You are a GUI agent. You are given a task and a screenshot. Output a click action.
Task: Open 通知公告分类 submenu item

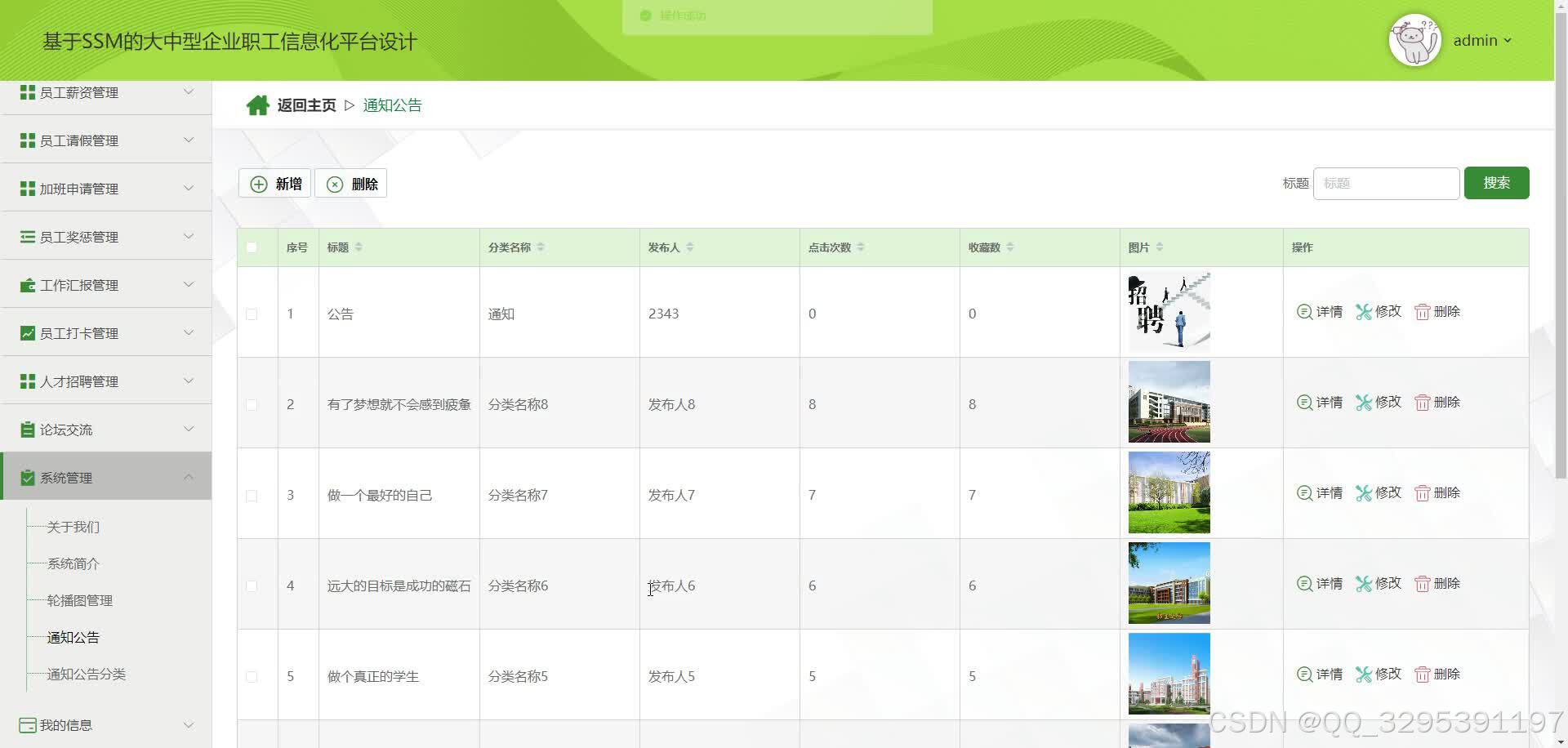click(87, 675)
